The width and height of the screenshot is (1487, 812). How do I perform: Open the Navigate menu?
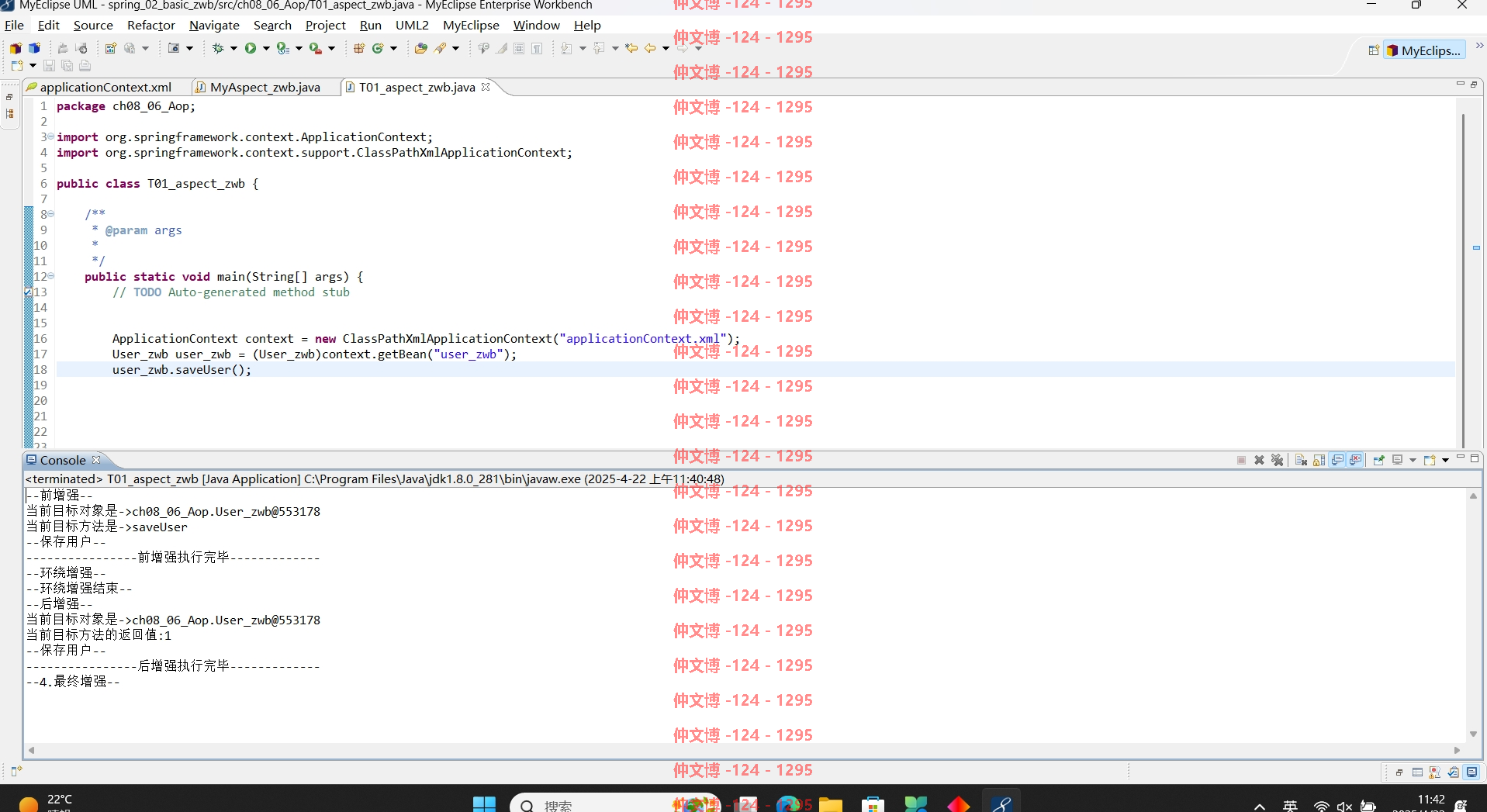[214, 26]
